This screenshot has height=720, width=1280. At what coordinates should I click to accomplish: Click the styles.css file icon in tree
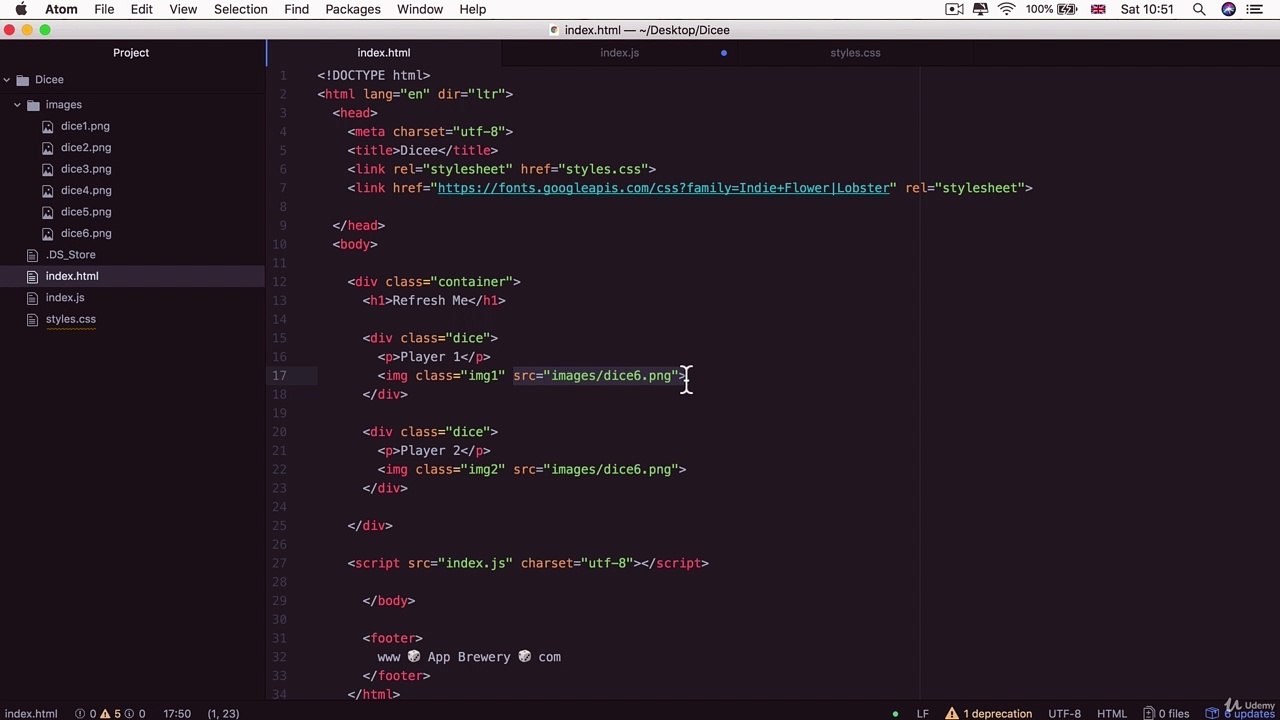click(x=33, y=319)
